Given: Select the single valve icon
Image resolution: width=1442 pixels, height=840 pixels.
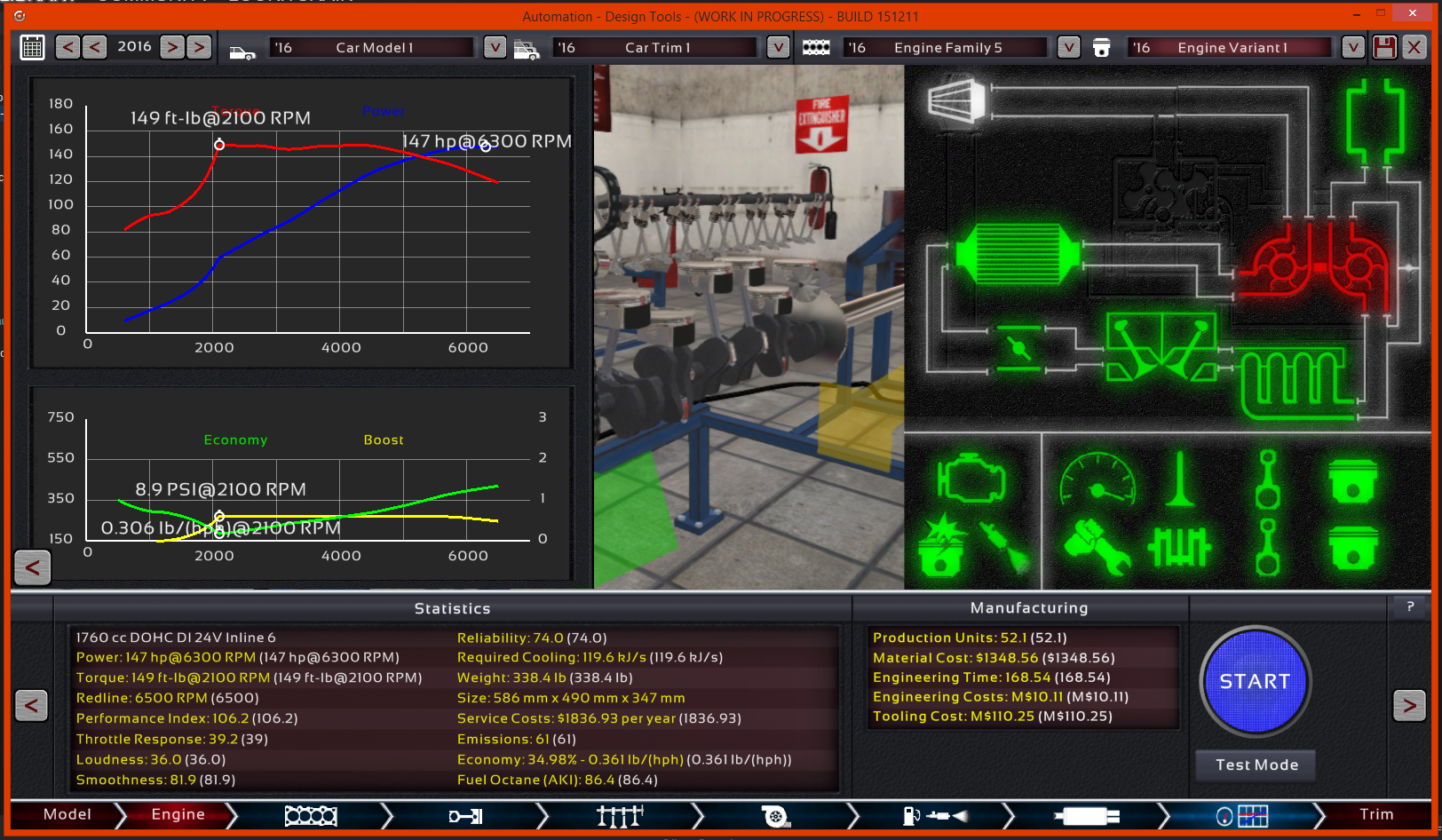Looking at the screenshot, I should point(1179,479).
